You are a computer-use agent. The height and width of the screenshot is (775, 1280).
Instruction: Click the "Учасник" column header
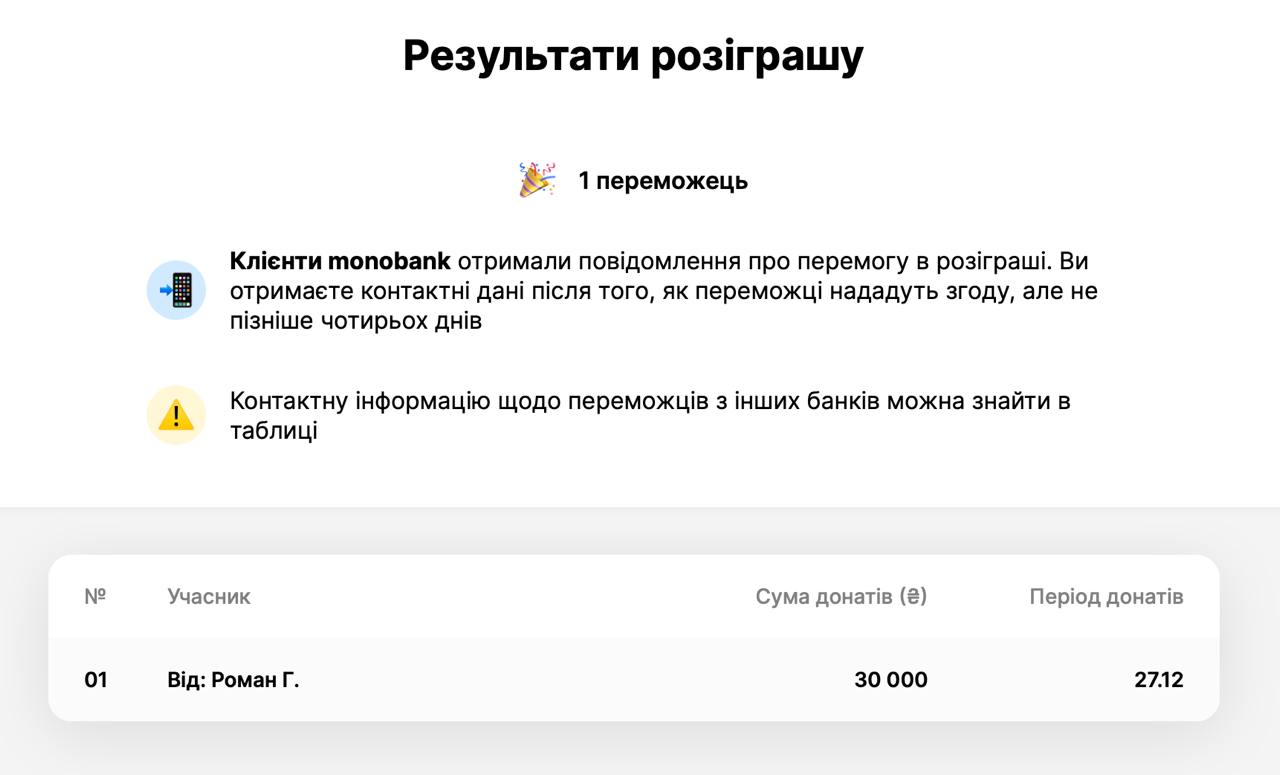(x=209, y=597)
